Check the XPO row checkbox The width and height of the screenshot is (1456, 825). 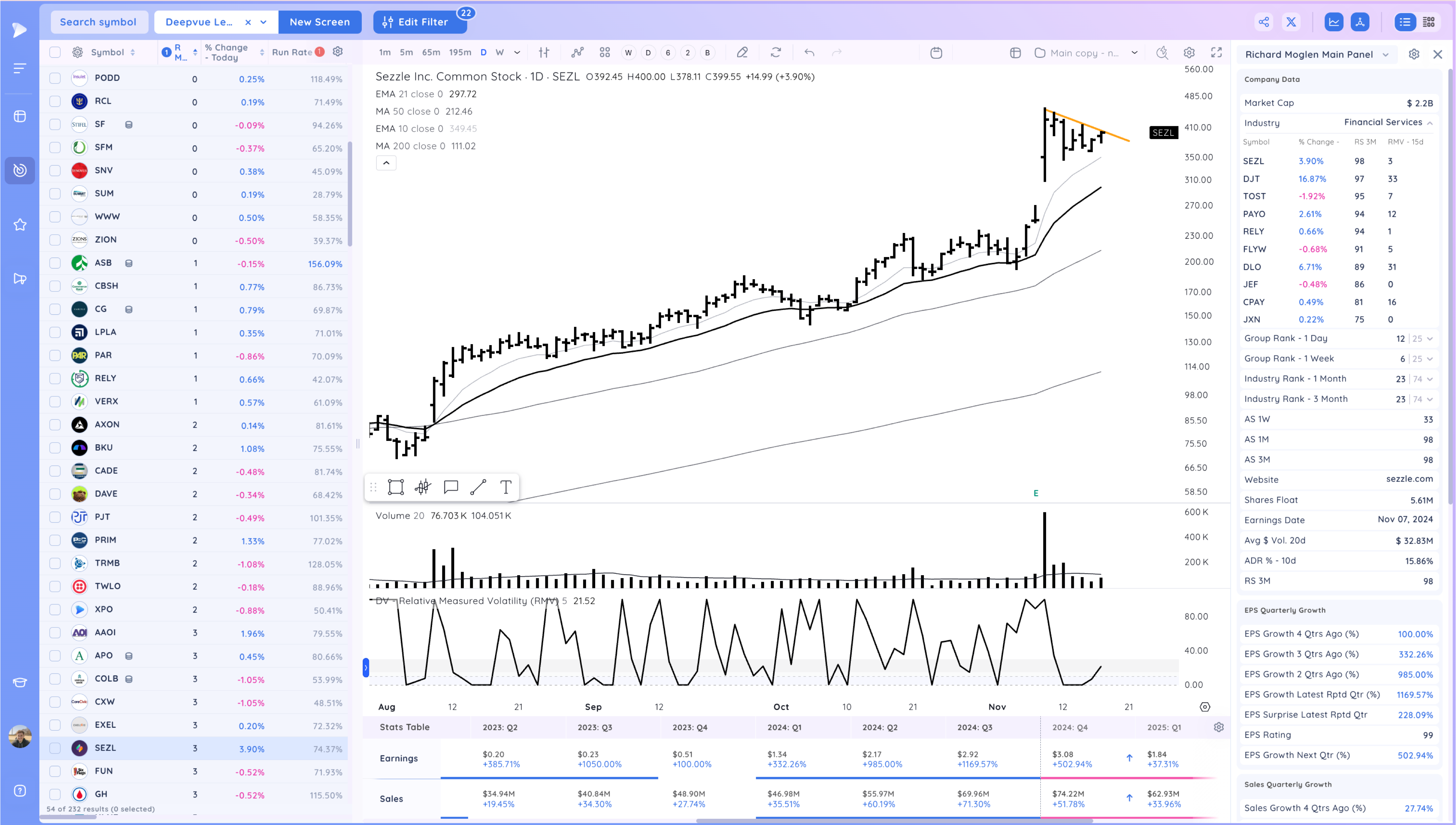pyautogui.click(x=55, y=610)
